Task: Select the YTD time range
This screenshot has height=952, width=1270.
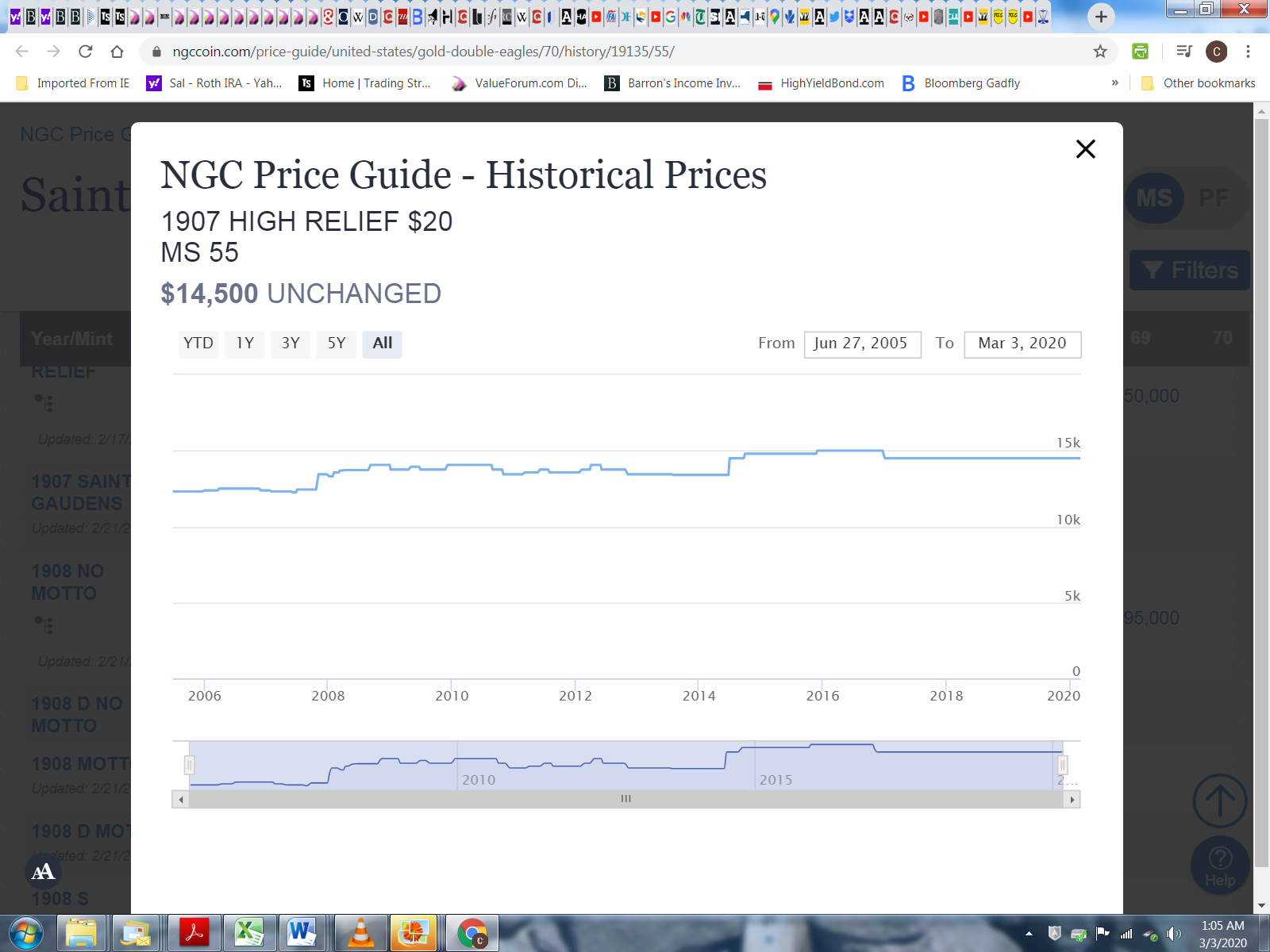Action: click(x=198, y=344)
